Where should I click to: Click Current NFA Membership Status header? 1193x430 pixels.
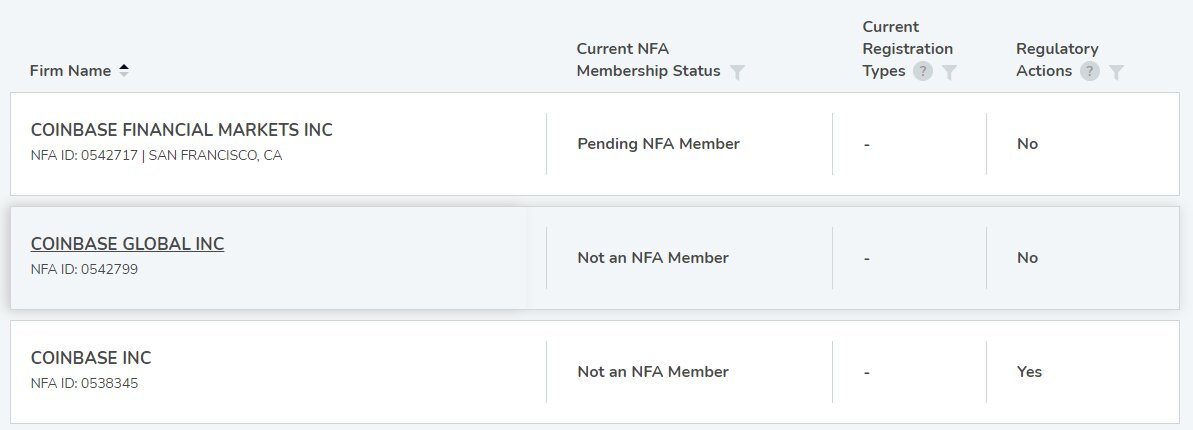pyautogui.click(x=648, y=60)
